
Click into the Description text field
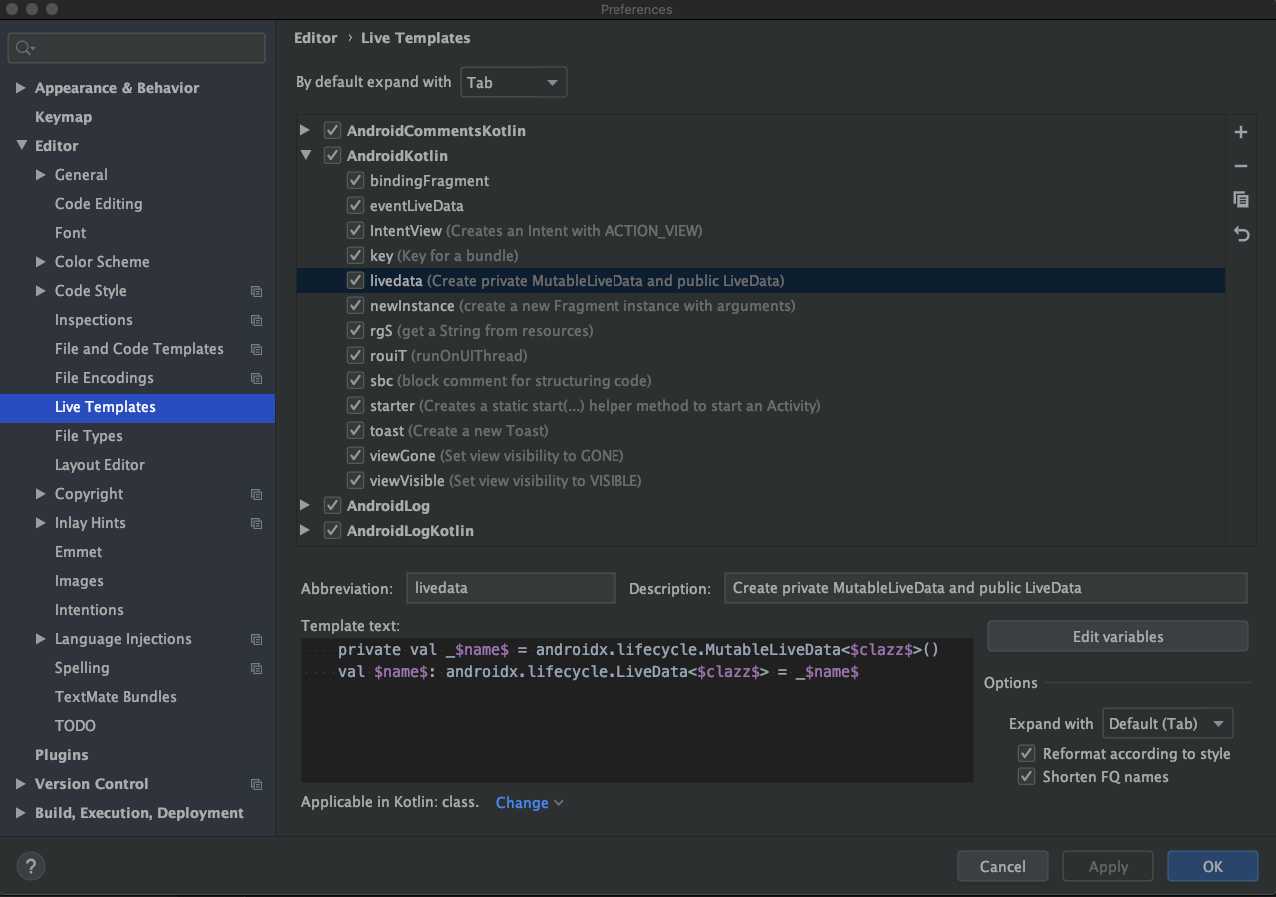(x=985, y=588)
